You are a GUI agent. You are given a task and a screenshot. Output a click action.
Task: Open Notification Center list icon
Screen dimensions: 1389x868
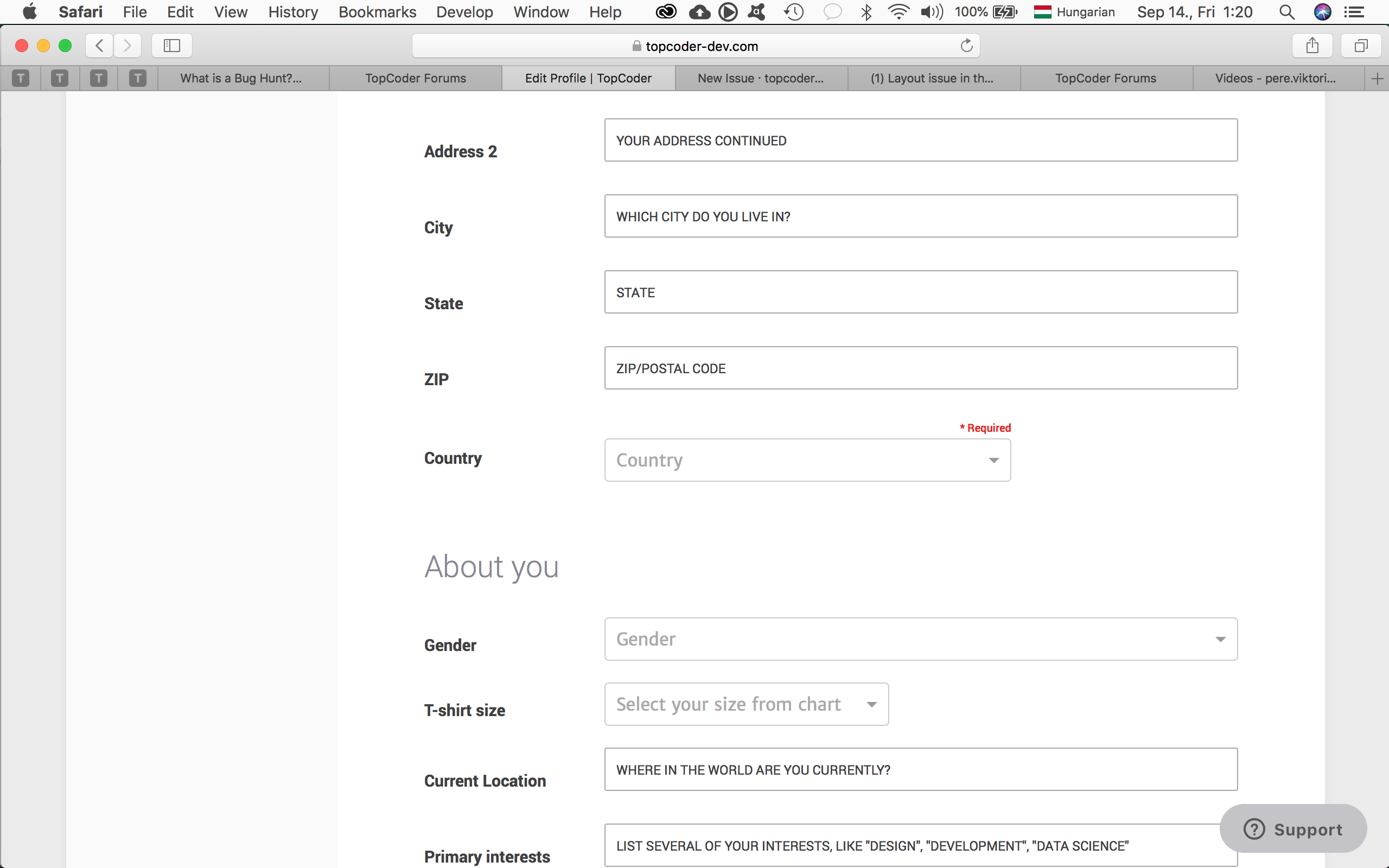[1355, 11]
